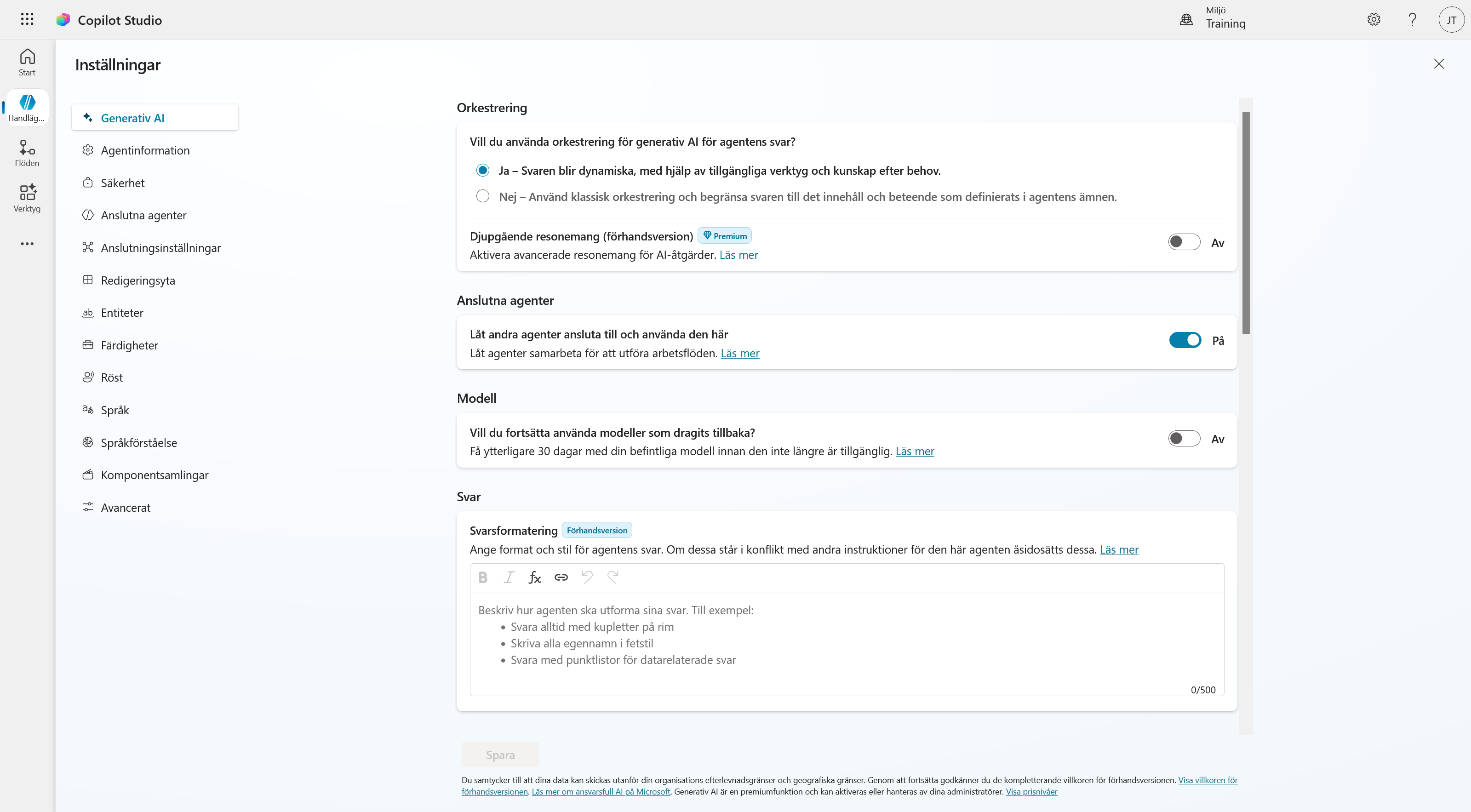
Task: Open the Språkförståelse settings section
Action: [x=155, y=442]
